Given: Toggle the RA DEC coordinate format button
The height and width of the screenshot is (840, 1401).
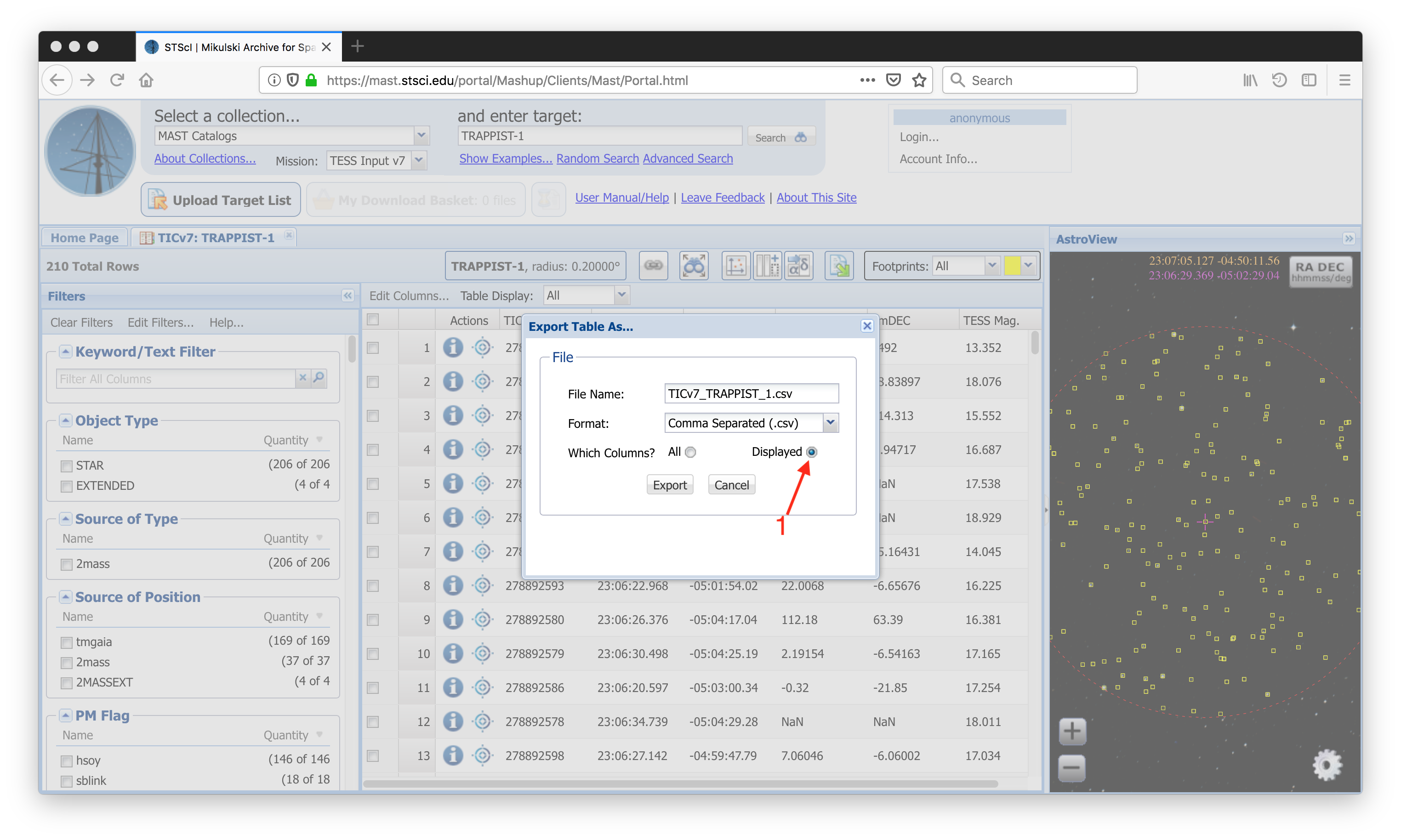Looking at the screenshot, I should (x=1320, y=272).
